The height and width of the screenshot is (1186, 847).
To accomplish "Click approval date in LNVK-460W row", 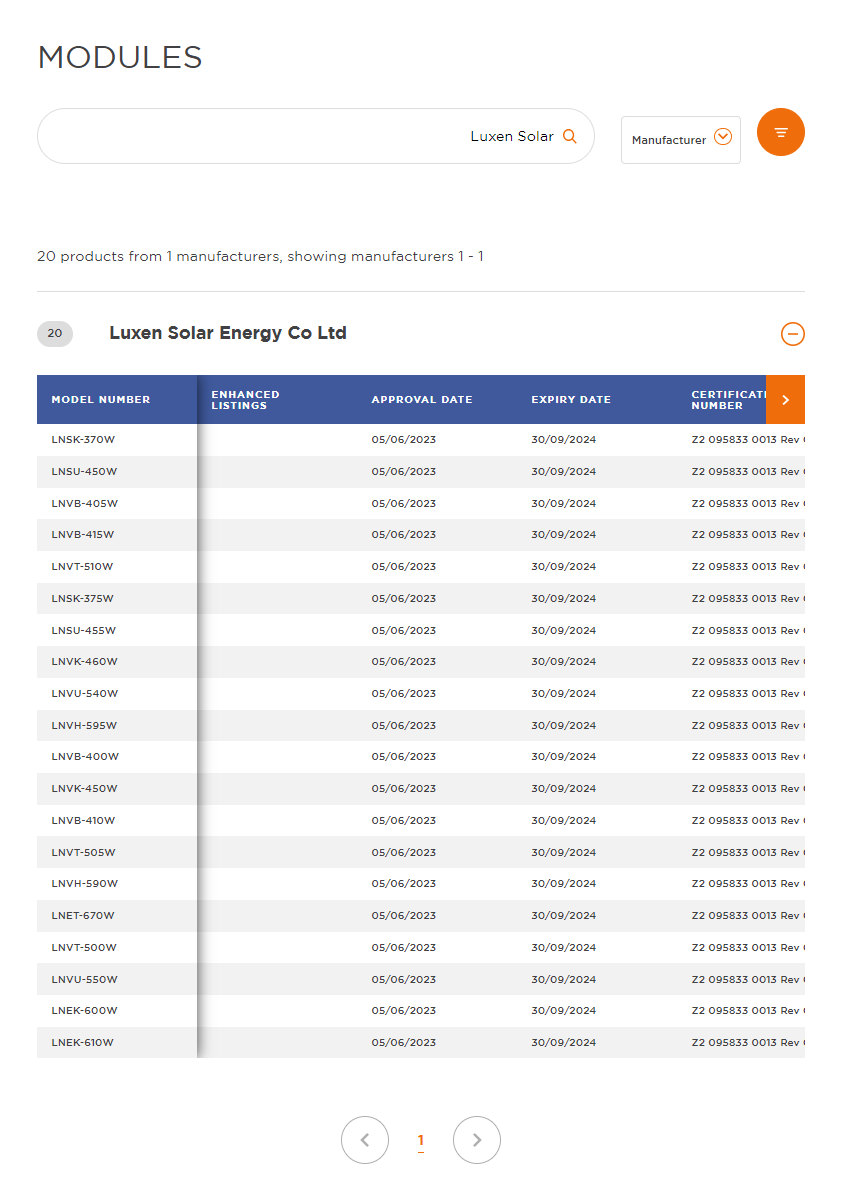I will point(404,661).
